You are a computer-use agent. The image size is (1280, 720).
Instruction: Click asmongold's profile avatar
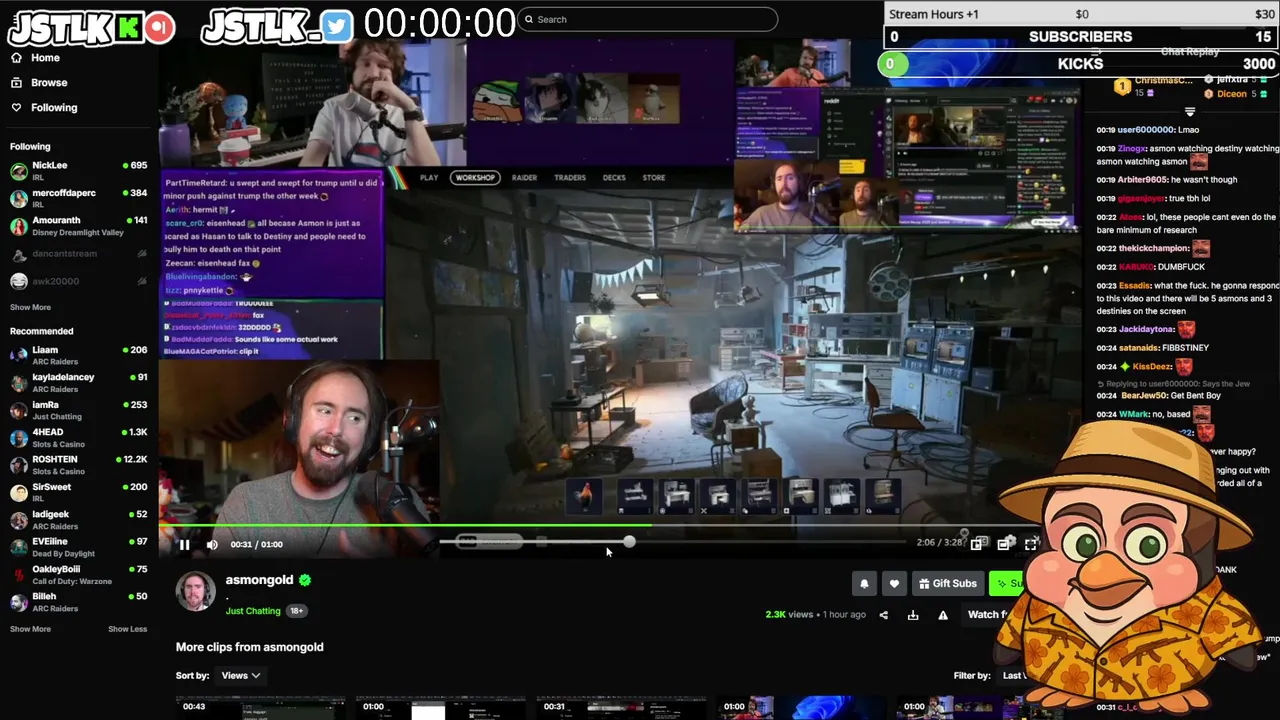[195, 591]
